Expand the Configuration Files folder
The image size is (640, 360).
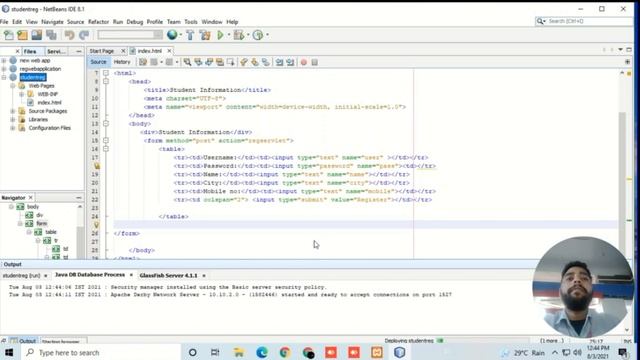(x=13, y=128)
